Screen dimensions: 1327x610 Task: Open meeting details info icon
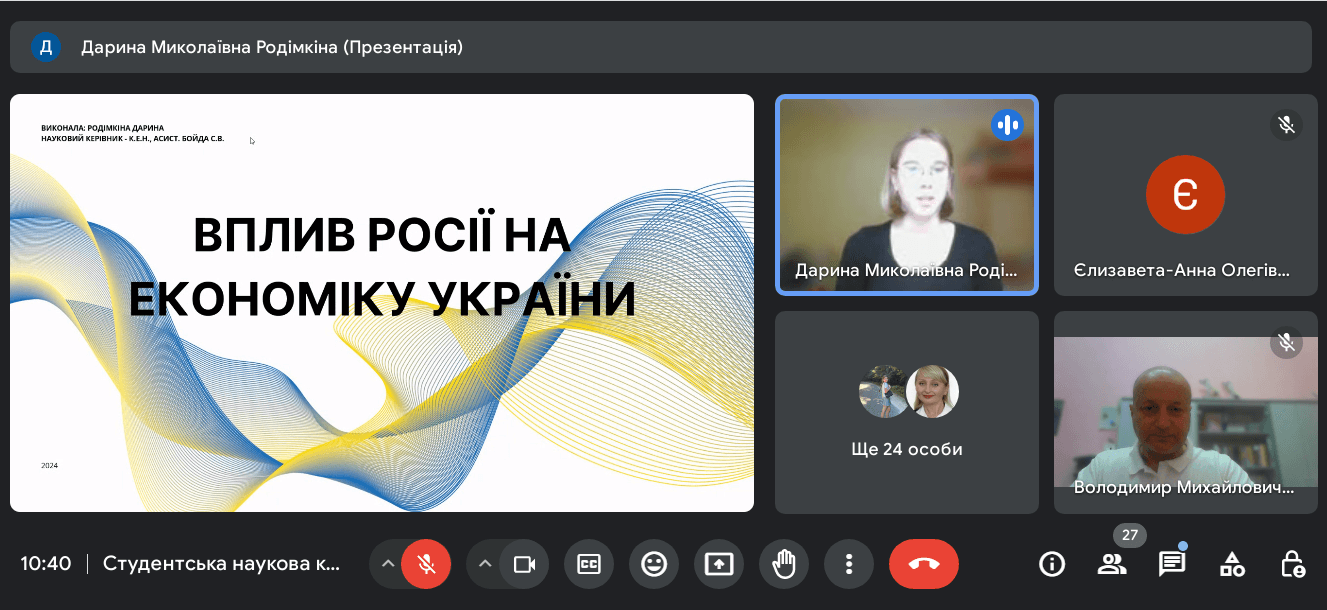(x=1052, y=564)
